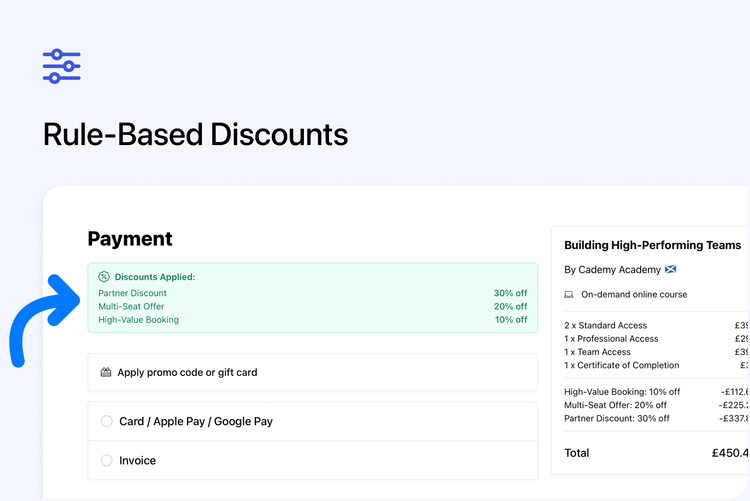Click the Scotland flag beside Cademy Academy

tap(671, 269)
